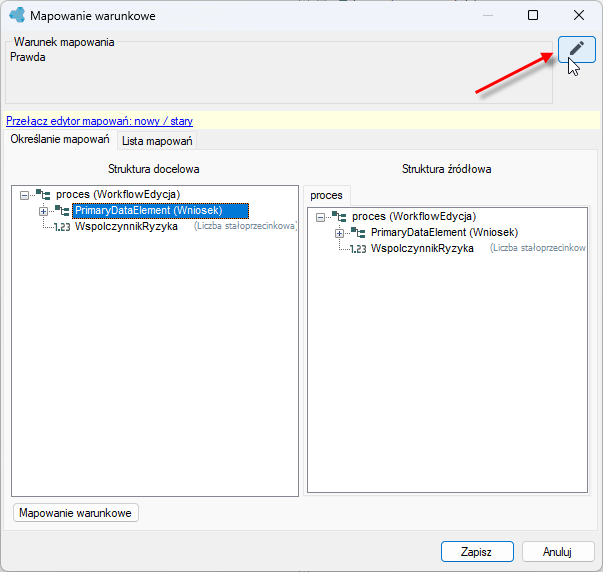Click structure icon of target PrimaryDataElement

point(62,210)
